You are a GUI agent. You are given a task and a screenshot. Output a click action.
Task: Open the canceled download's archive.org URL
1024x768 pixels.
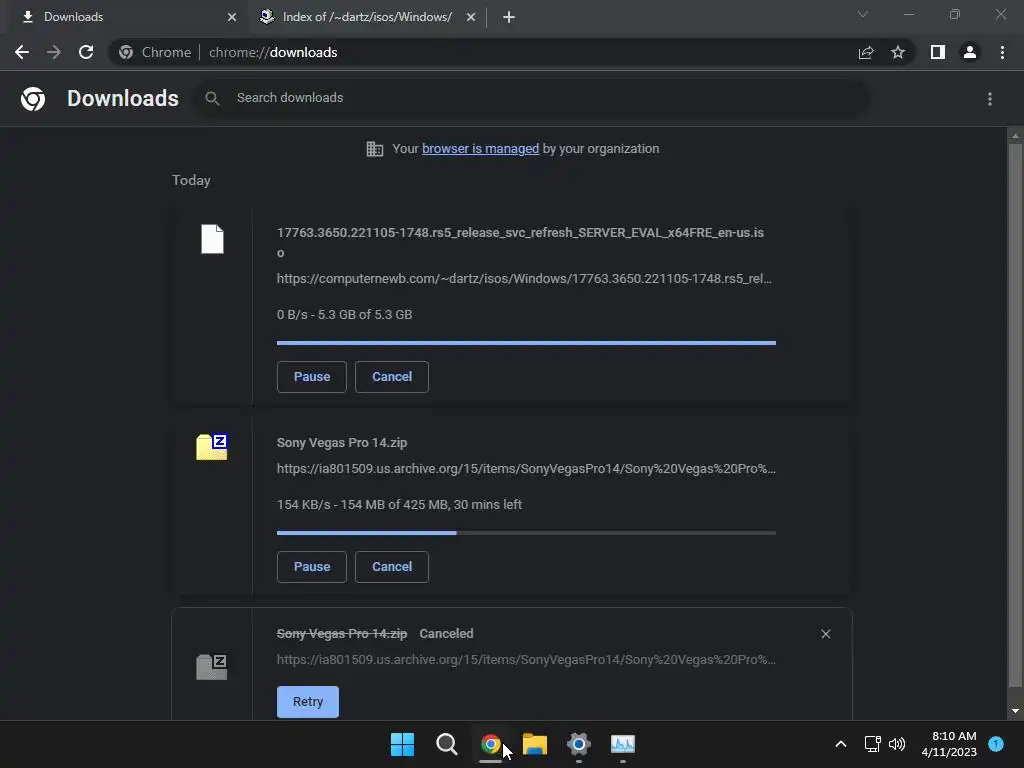526,660
